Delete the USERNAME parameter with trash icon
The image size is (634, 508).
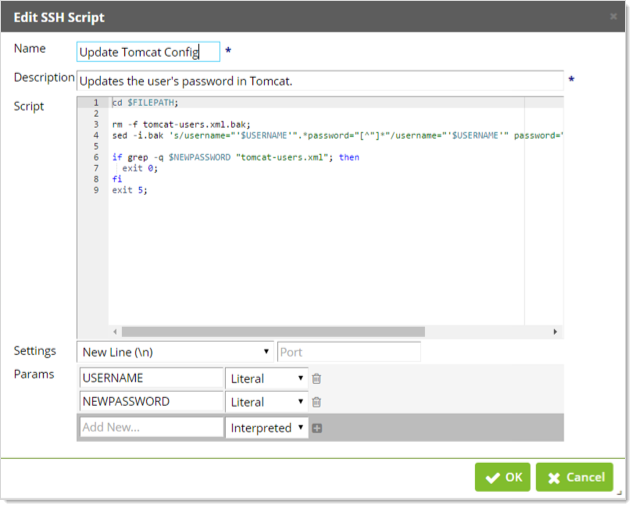(316, 378)
